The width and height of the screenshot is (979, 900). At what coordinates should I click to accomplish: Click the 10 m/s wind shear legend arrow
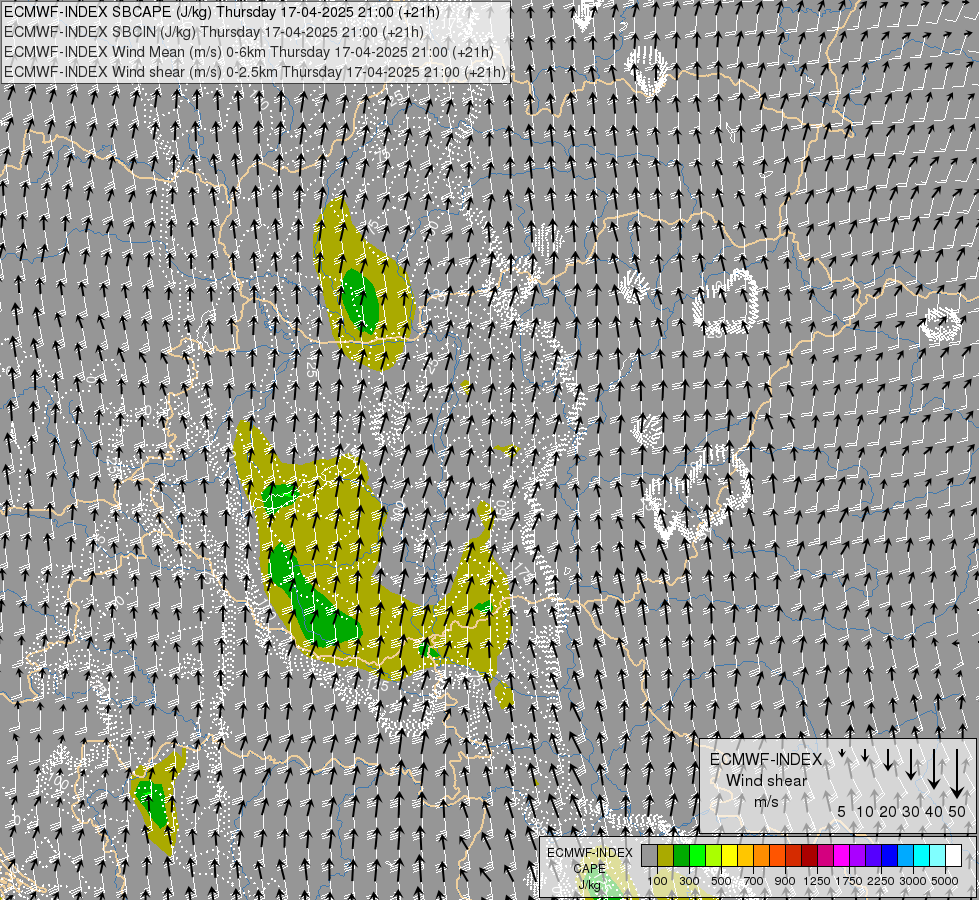click(x=865, y=756)
